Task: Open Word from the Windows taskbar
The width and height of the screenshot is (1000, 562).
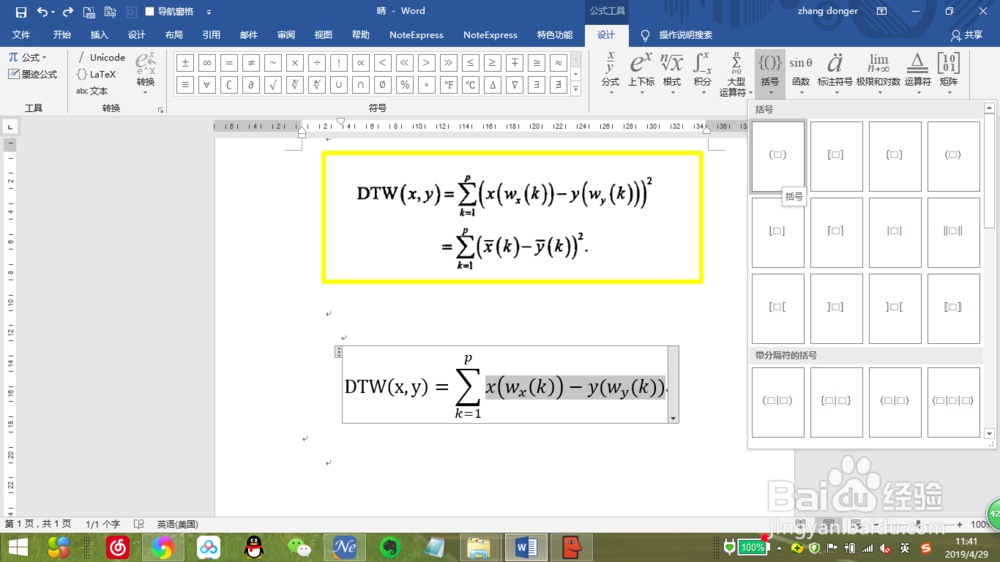Action: click(526, 547)
